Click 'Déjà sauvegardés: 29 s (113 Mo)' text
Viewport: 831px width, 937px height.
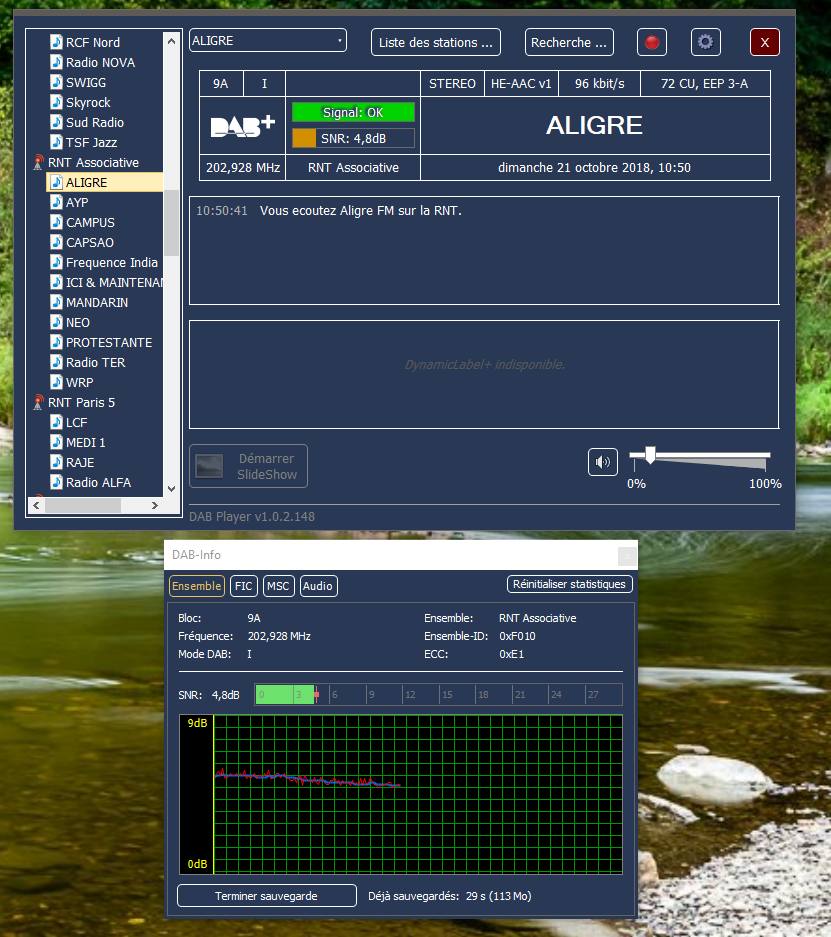click(x=450, y=896)
